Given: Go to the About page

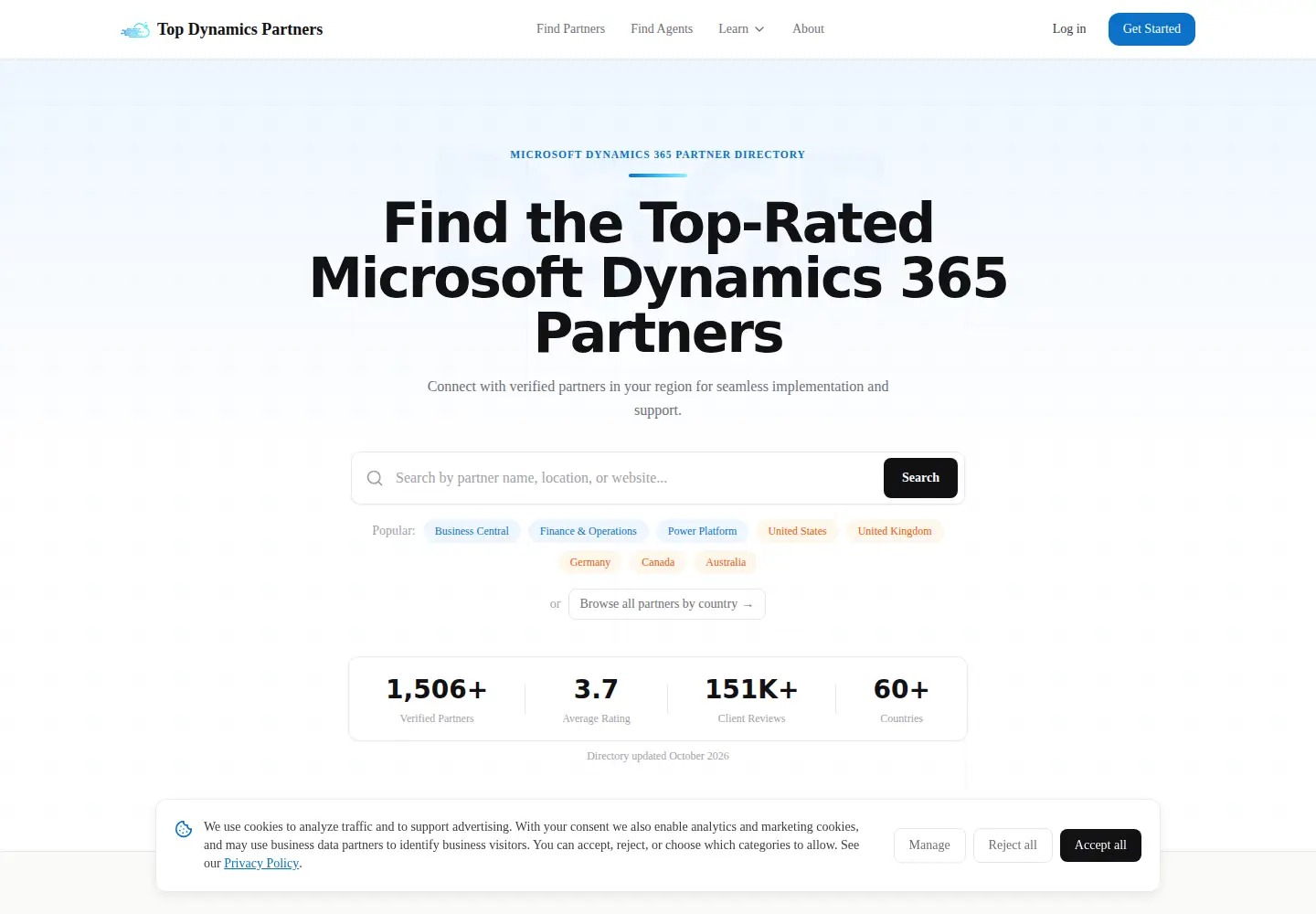Looking at the screenshot, I should 808,29.
